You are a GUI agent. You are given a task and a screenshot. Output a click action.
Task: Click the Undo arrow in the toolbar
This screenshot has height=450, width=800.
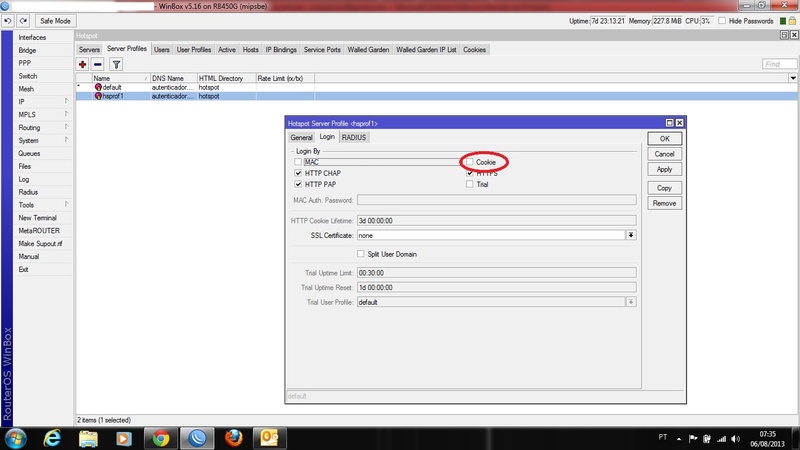coord(8,21)
